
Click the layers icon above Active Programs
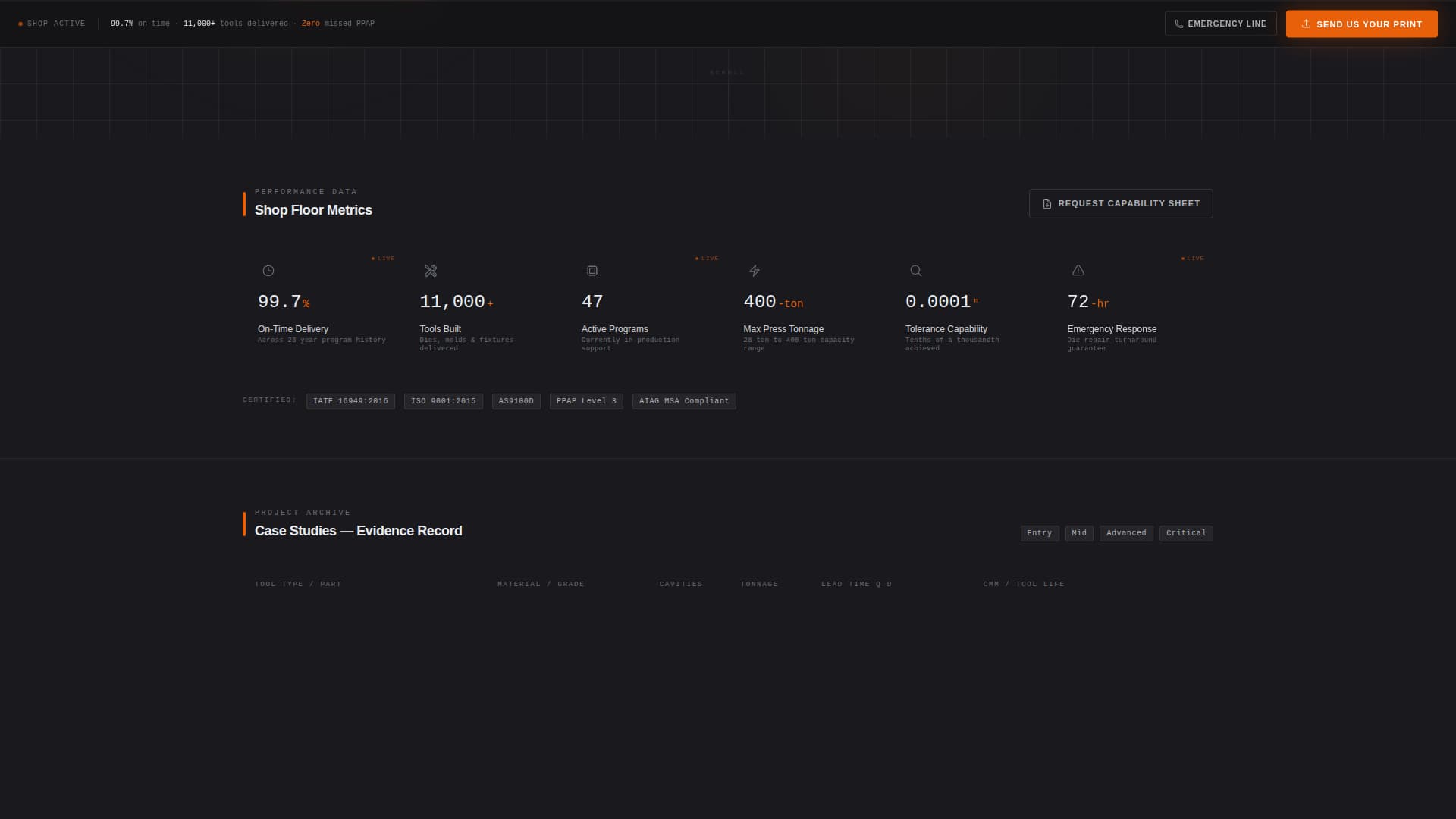tap(592, 271)
